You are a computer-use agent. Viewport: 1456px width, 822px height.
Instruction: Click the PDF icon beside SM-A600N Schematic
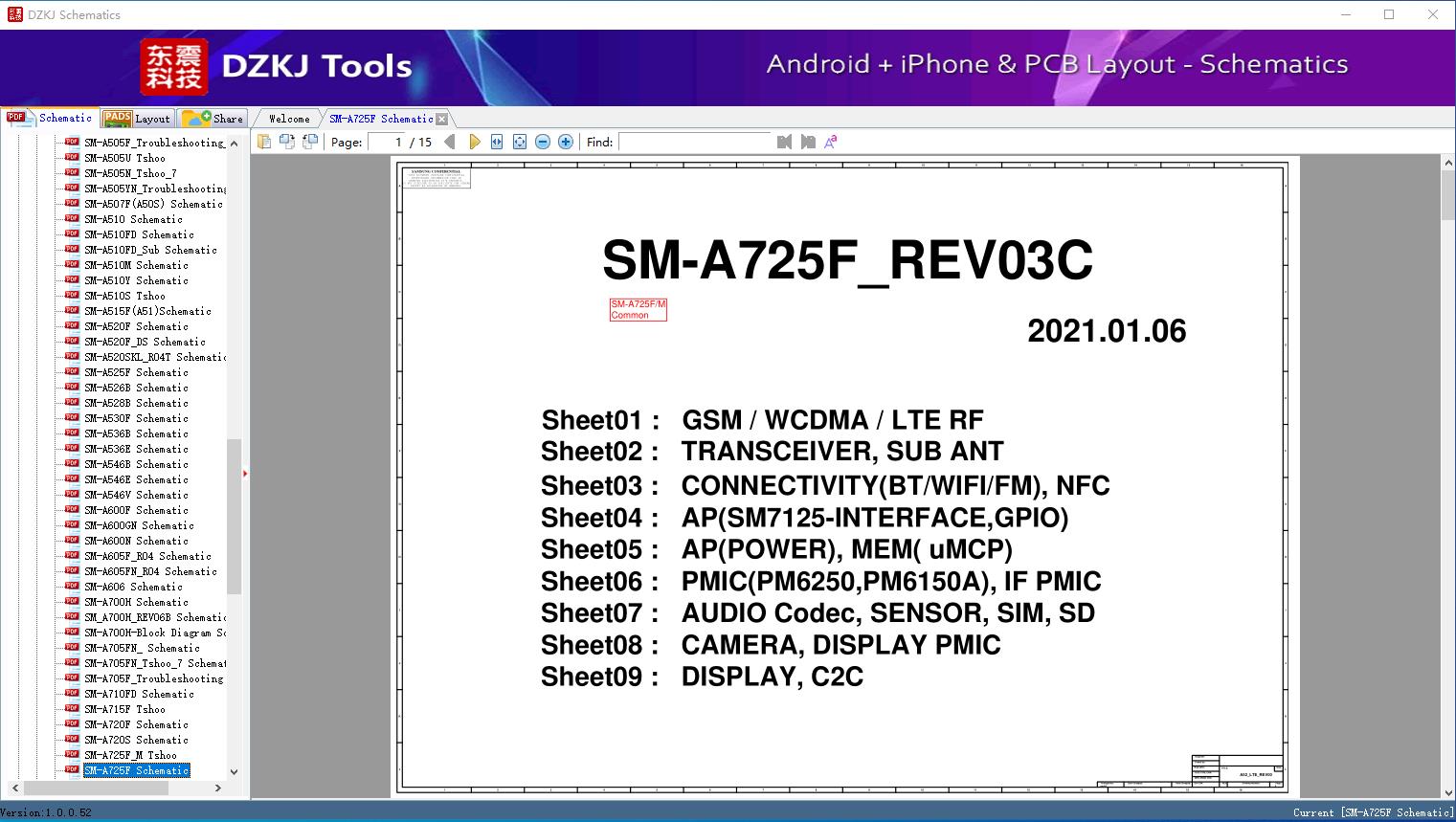[x=72, y=540]
